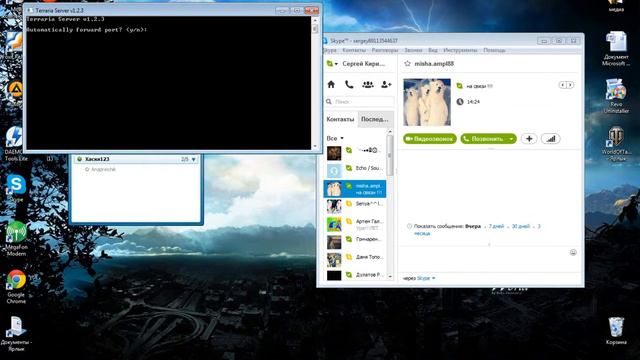
Task: Show messages from 7 дней
Action: (496, 226)
